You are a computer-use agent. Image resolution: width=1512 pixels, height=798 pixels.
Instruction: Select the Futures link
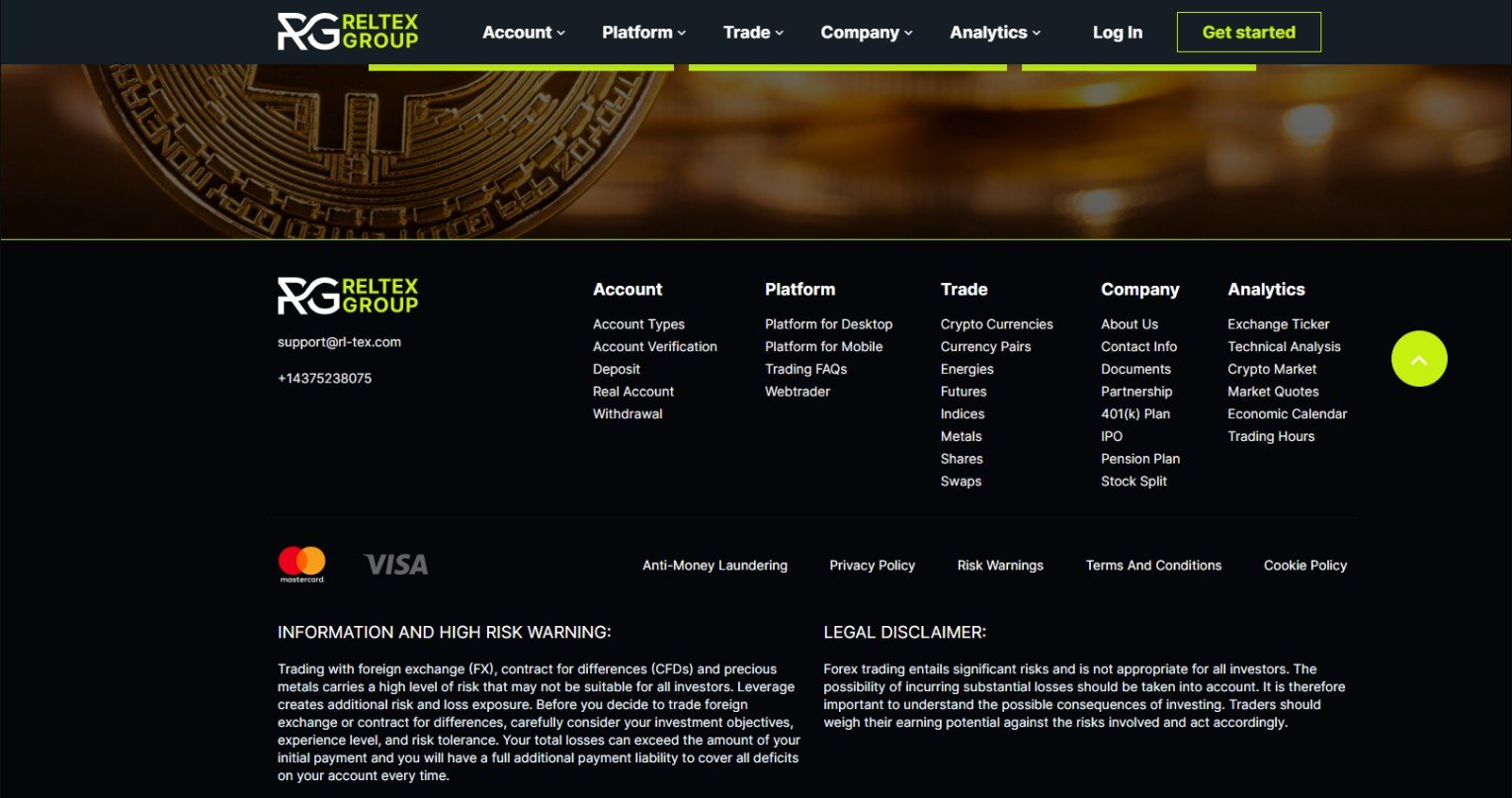pos(964,392)
